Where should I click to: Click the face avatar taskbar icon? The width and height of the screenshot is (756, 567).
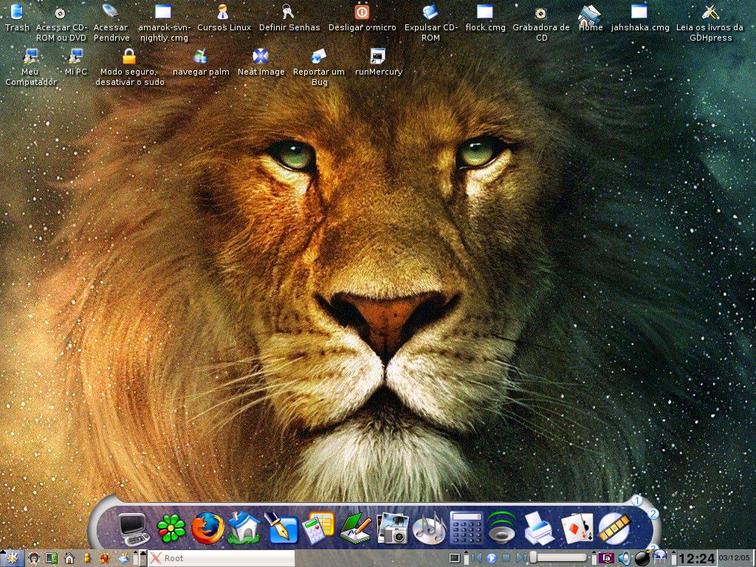point(34,558)
